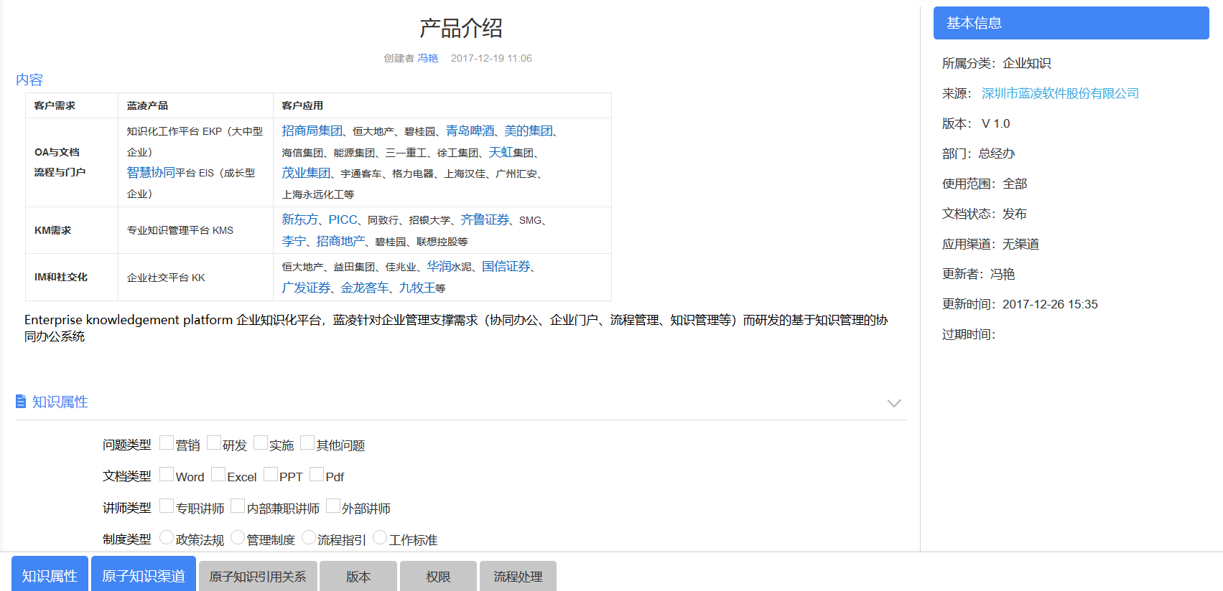Select the 工作标准 radio button

click(379, 538)
